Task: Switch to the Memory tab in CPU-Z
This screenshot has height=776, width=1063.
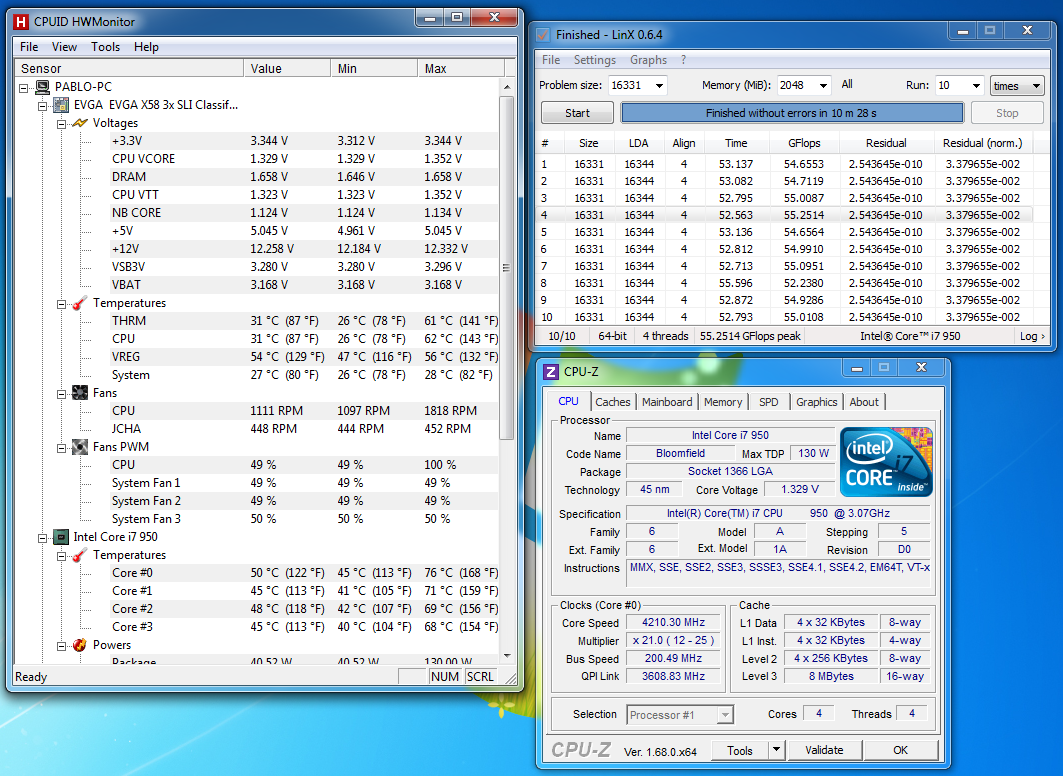Action: tap(723, 402)
